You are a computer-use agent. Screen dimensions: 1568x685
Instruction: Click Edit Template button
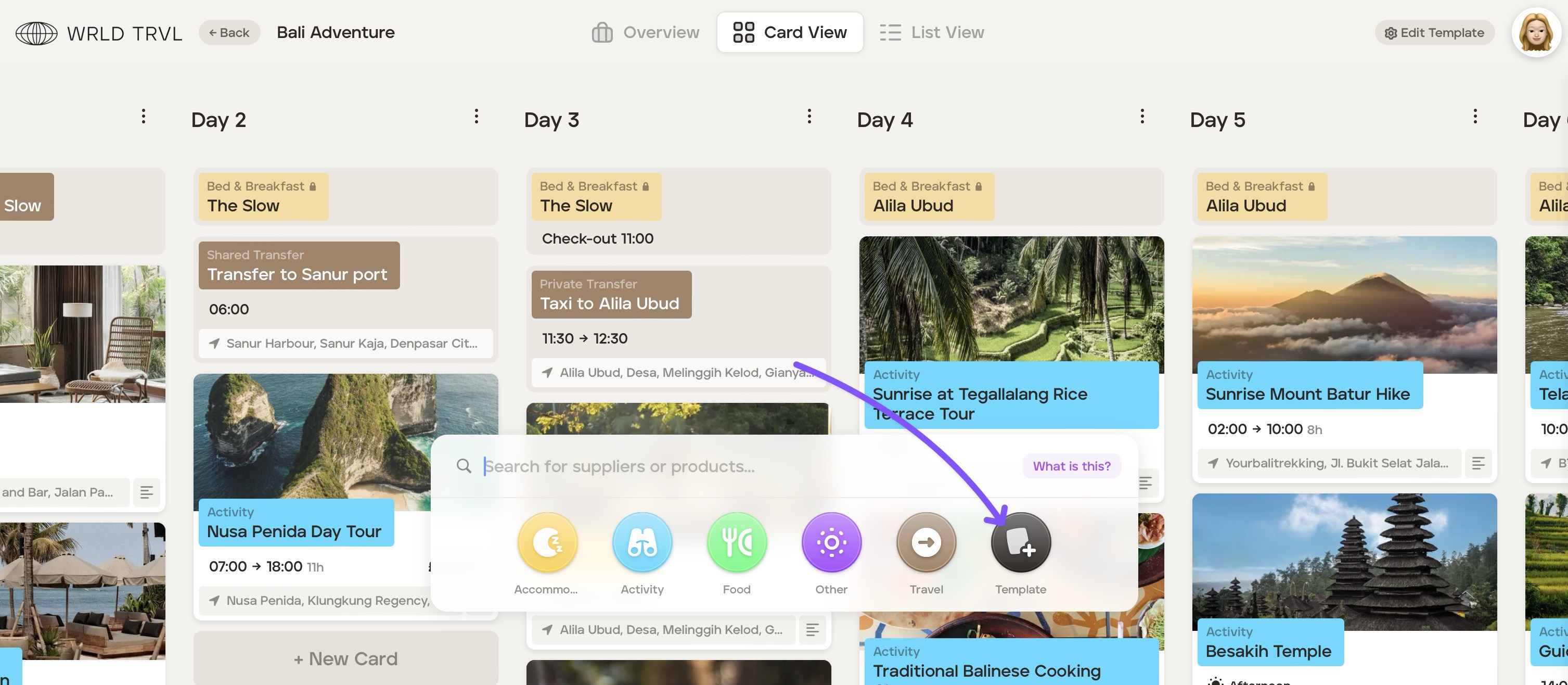pyautogui.click(x=1434, y=33)
